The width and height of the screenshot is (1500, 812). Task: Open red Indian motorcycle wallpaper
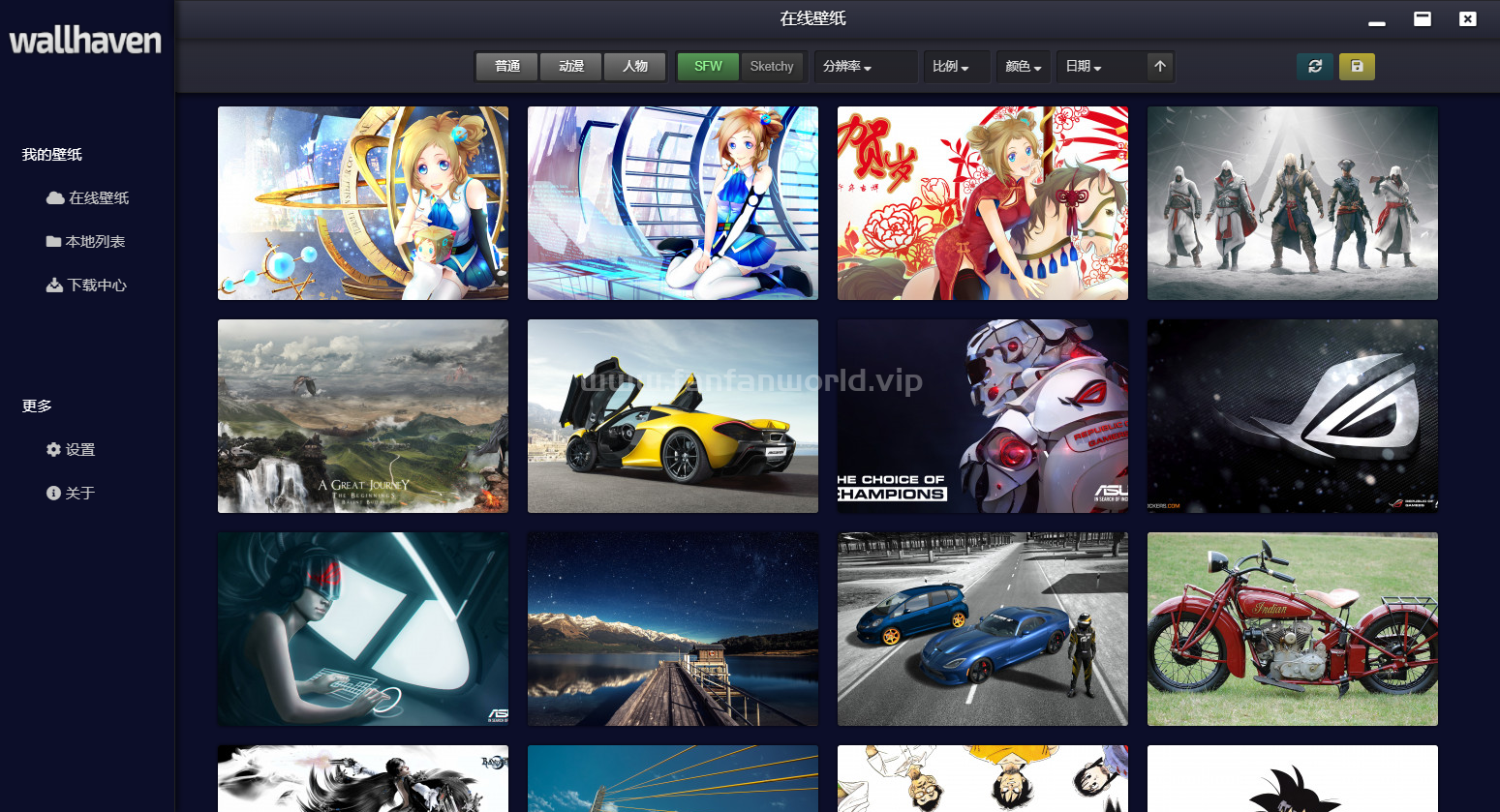tap(1293, 629)
